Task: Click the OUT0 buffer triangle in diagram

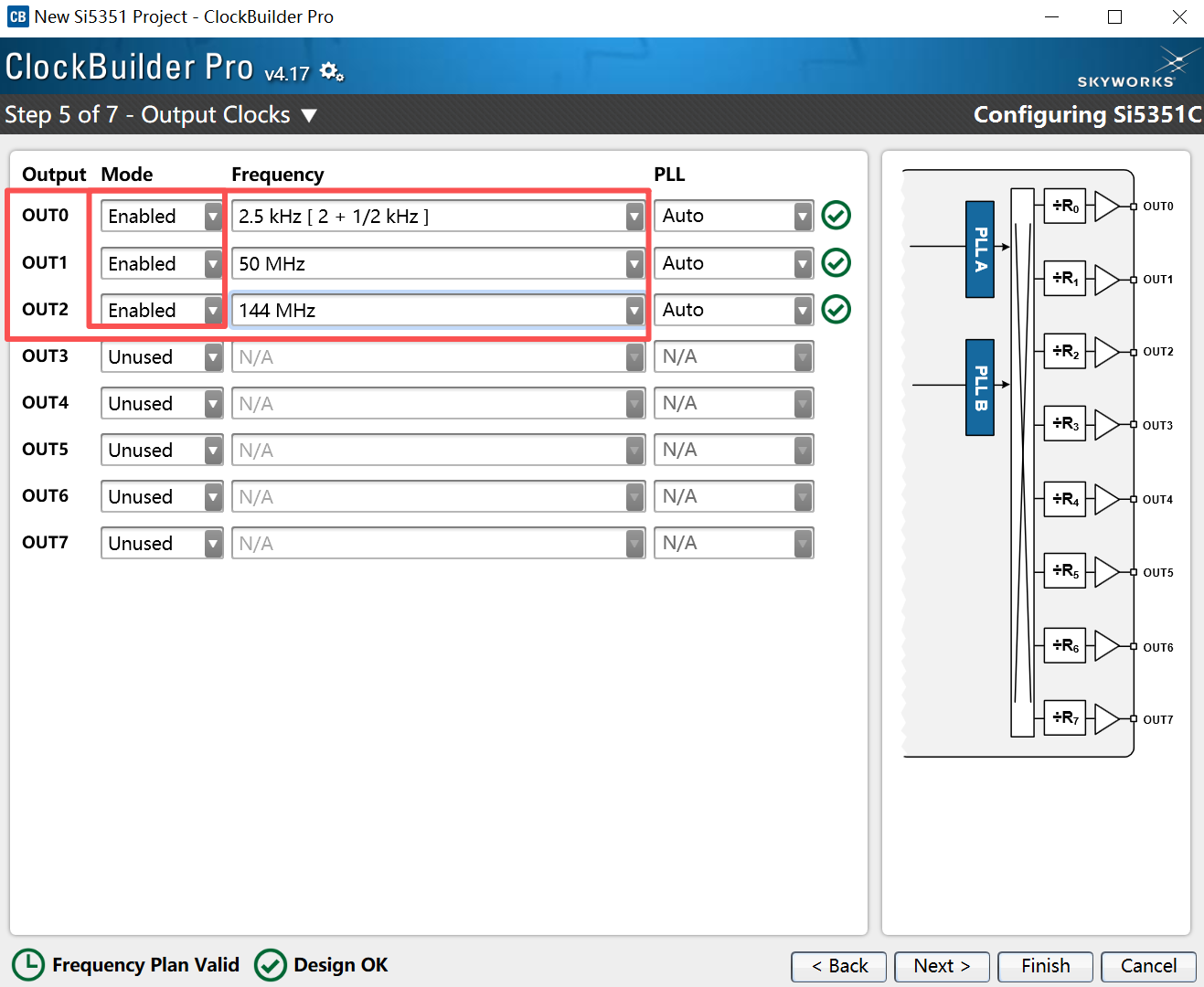Action: [1106, 207]
